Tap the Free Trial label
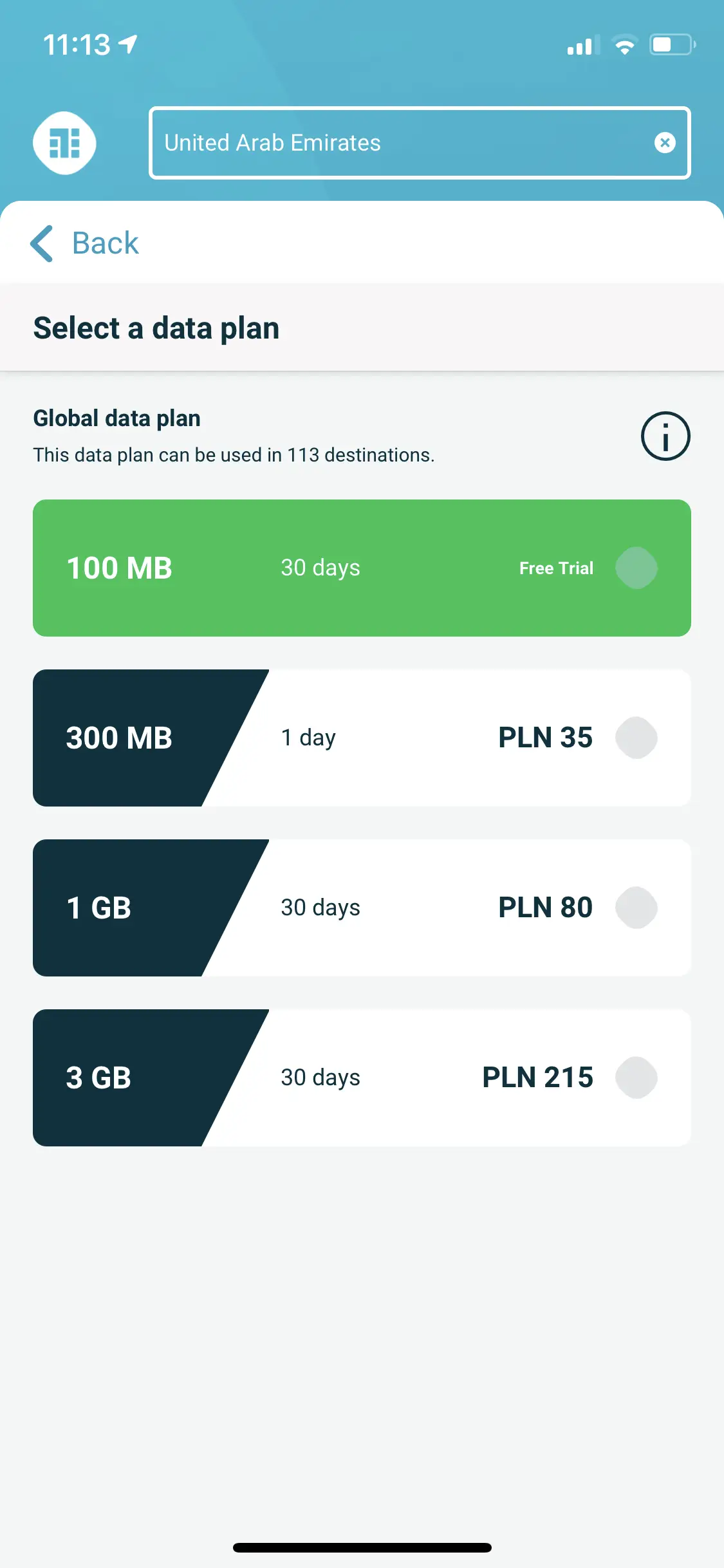 (556, 568)
